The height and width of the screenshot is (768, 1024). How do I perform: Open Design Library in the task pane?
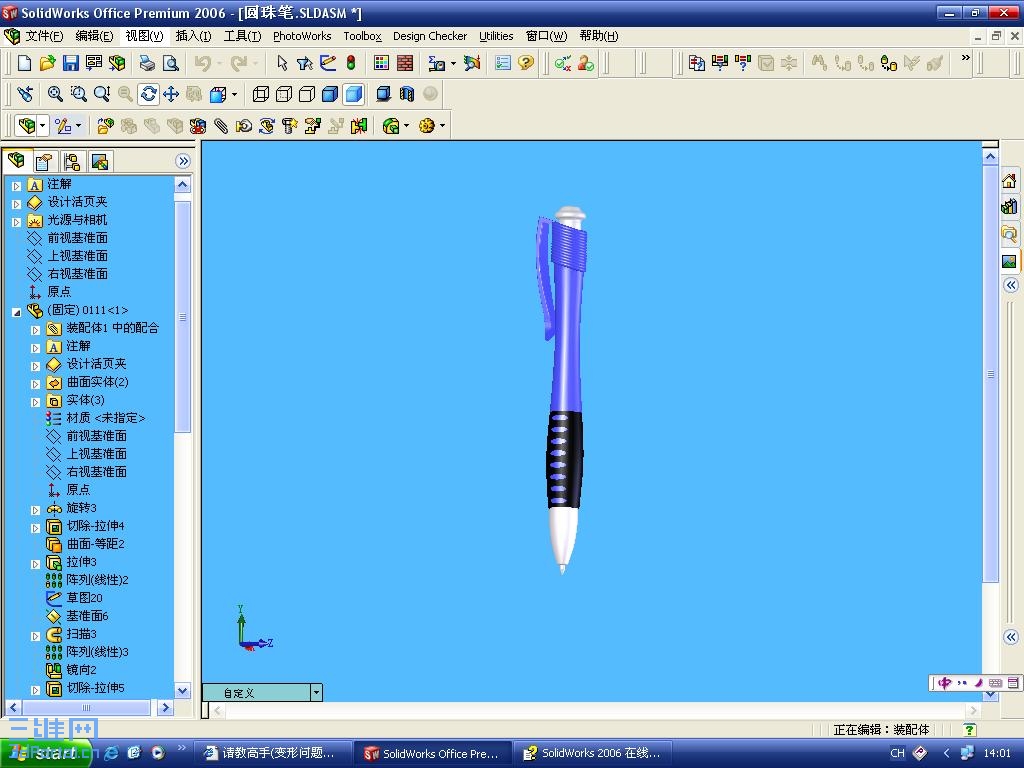click(x=1010, y=207)
